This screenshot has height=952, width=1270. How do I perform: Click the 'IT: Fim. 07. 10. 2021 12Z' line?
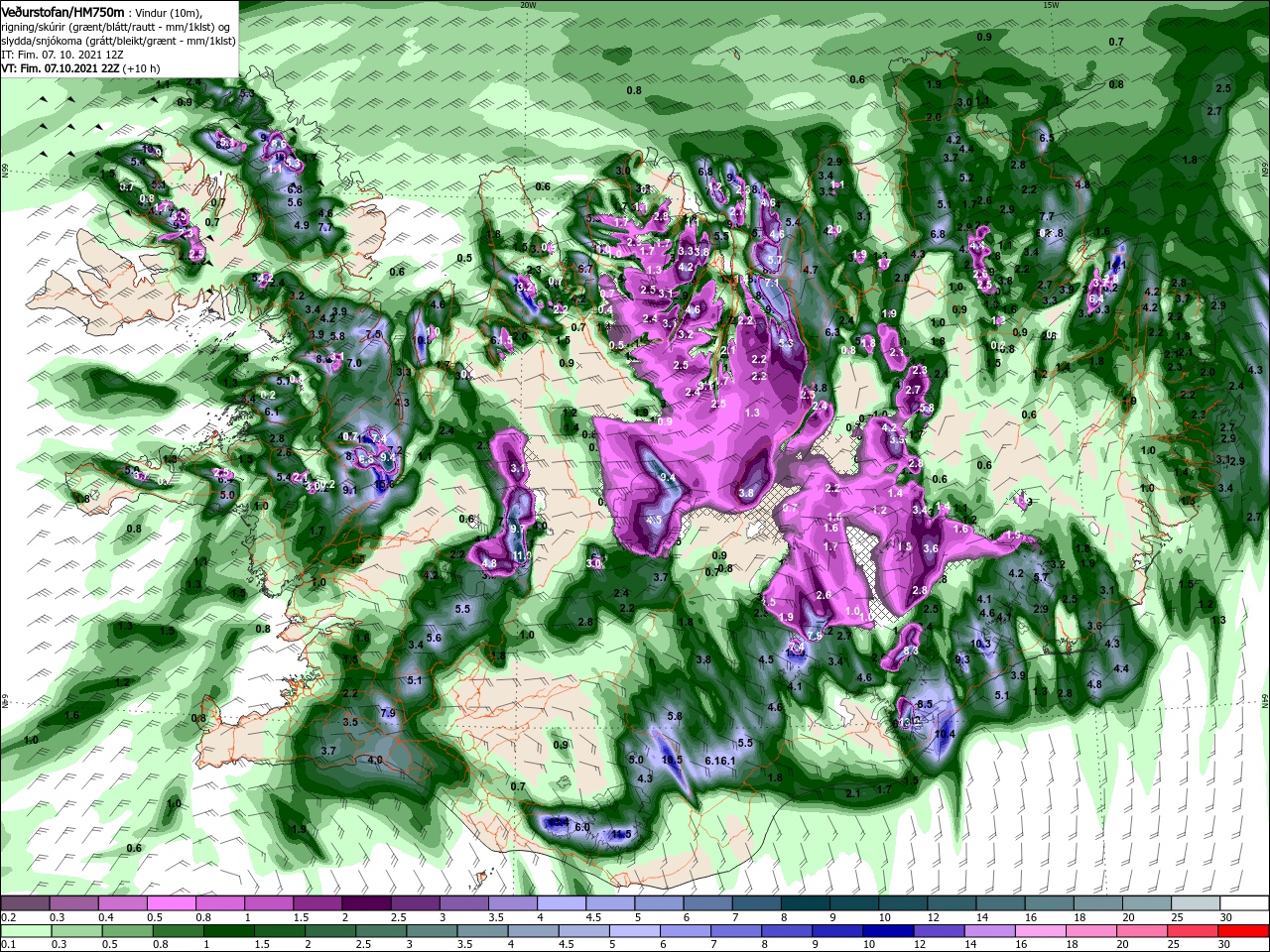click(x=63, y=56)
